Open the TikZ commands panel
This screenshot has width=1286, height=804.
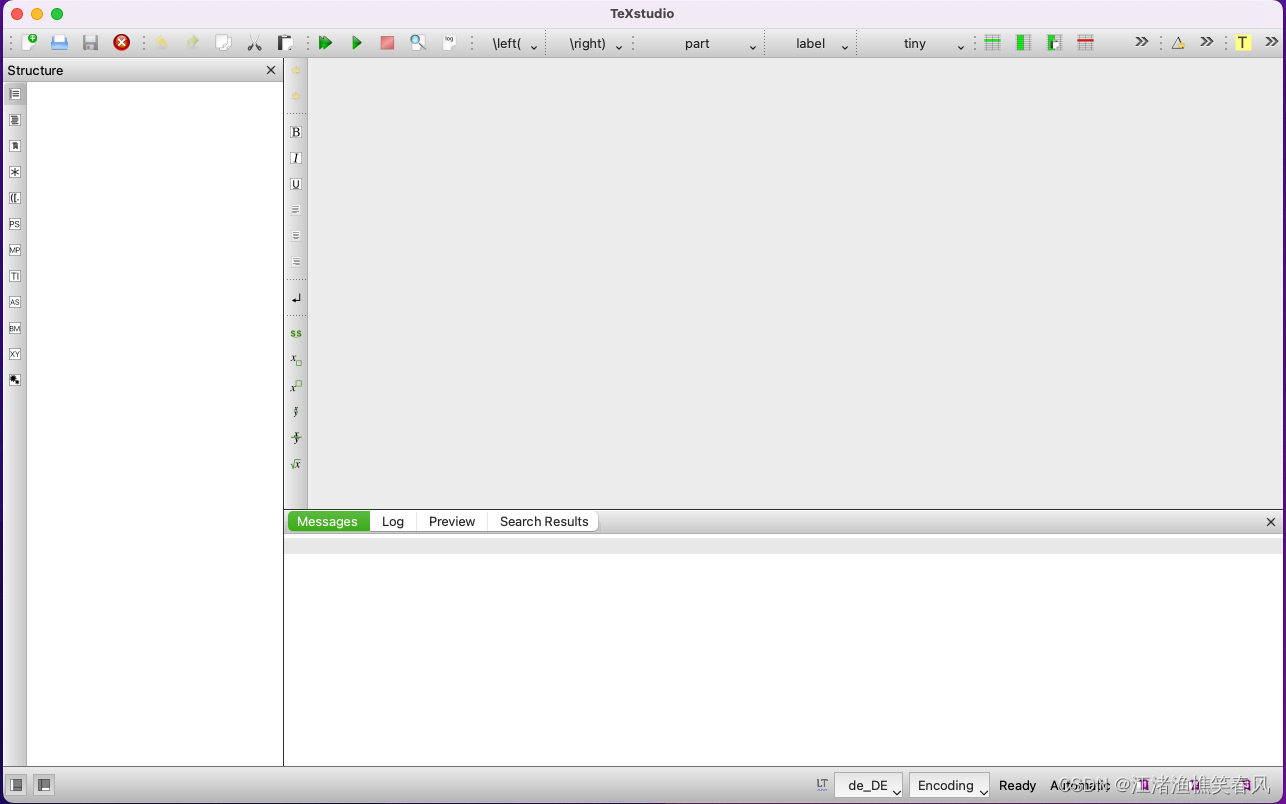tap(14, 276)
